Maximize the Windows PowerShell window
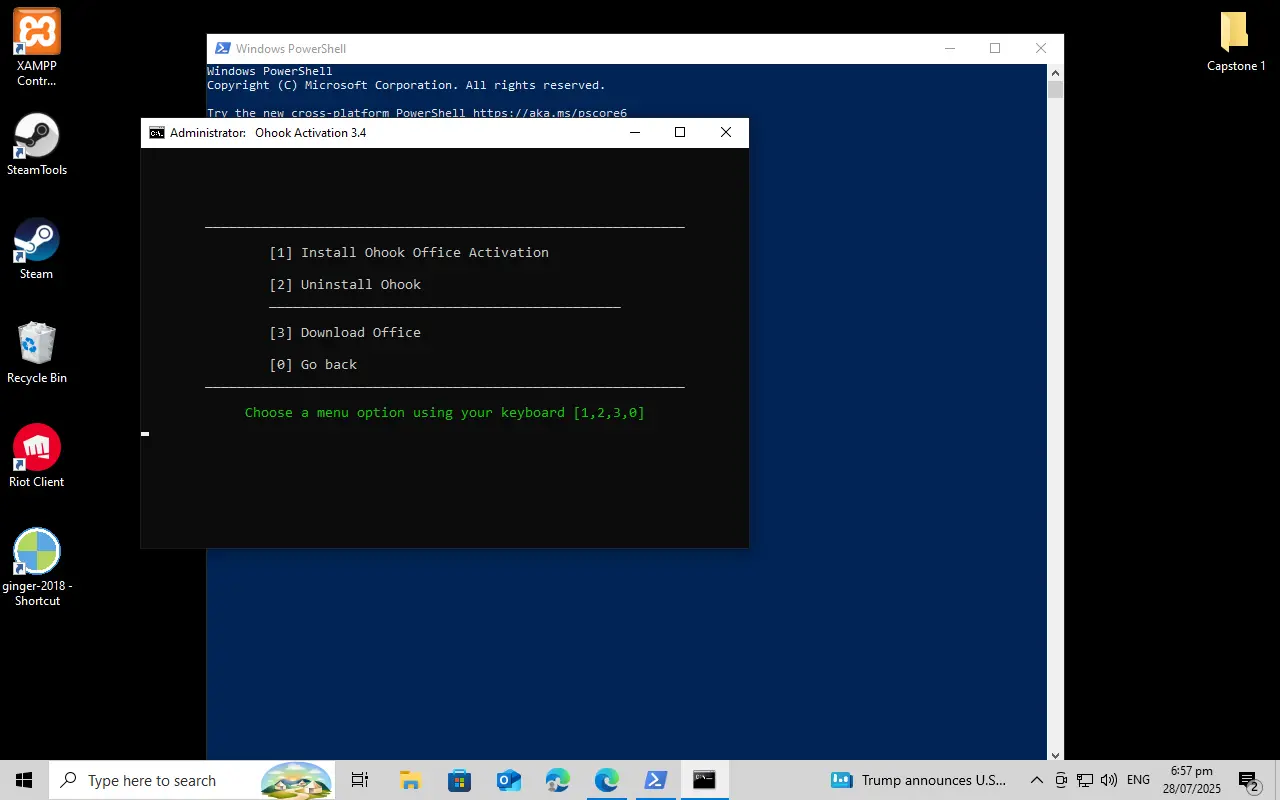Screen dimensions: 1280x800 [x=995, y=49]
